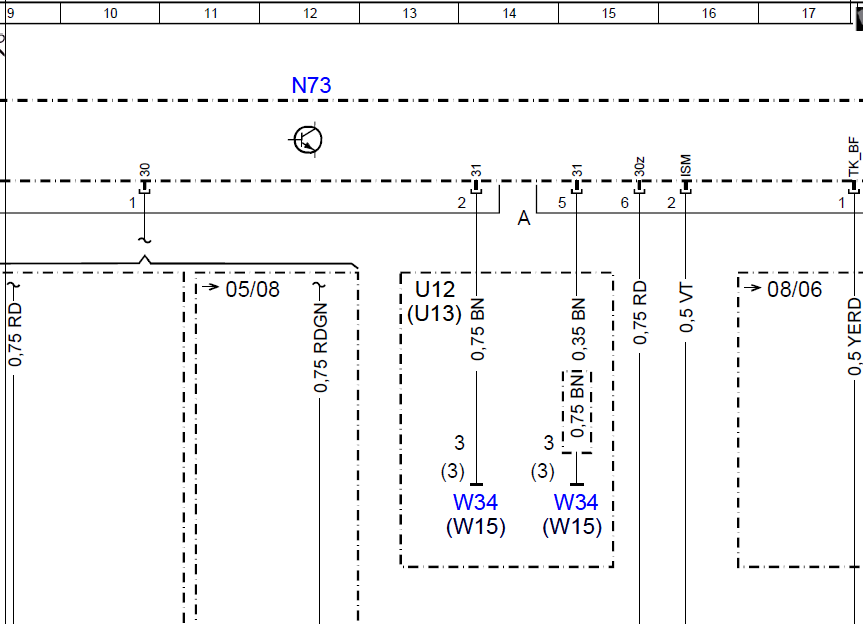Select column header 10
This screenshot has width=863, height=624.
coord(110,13)
